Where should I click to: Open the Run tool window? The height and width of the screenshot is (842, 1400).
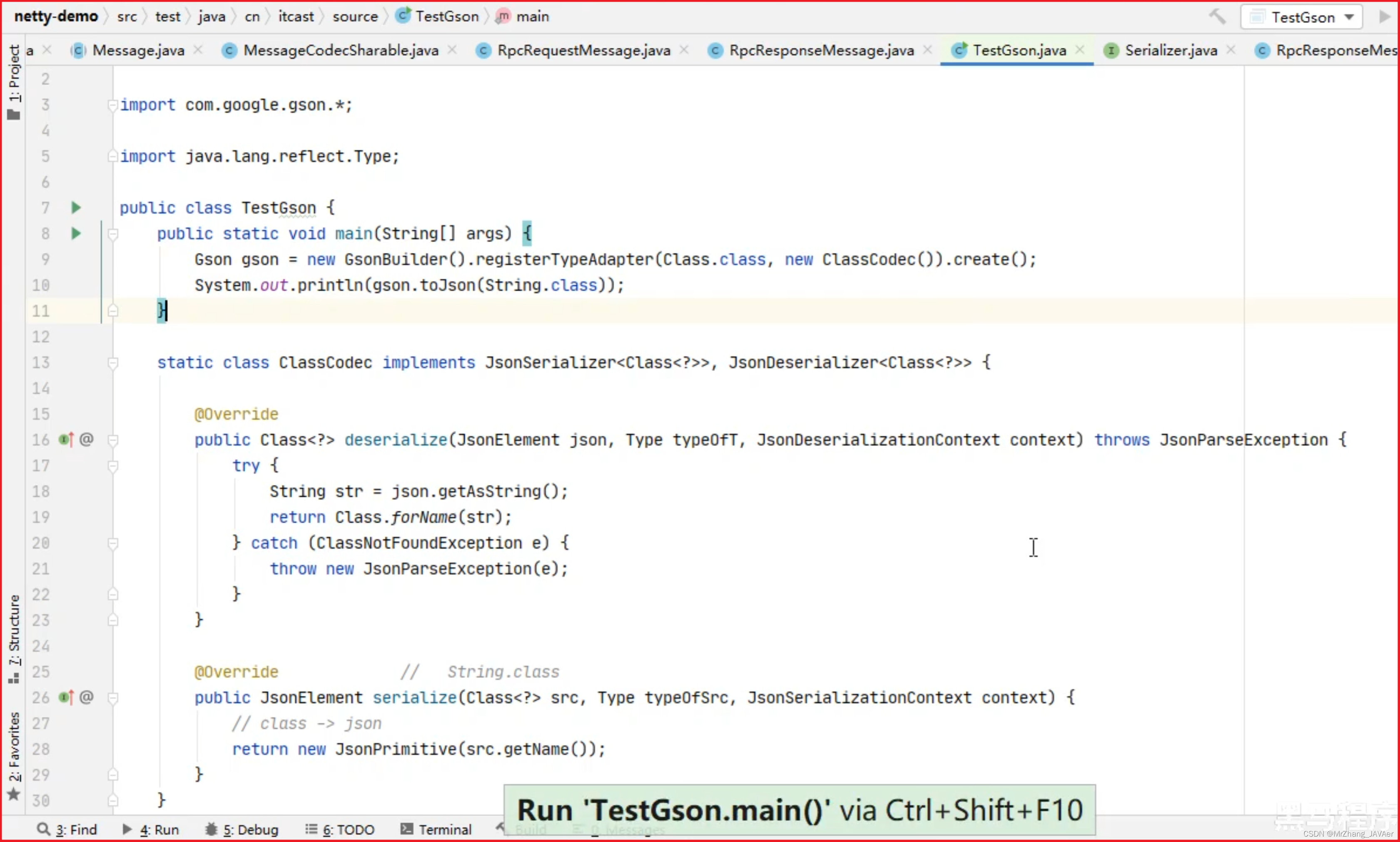(x=151, y=830)
